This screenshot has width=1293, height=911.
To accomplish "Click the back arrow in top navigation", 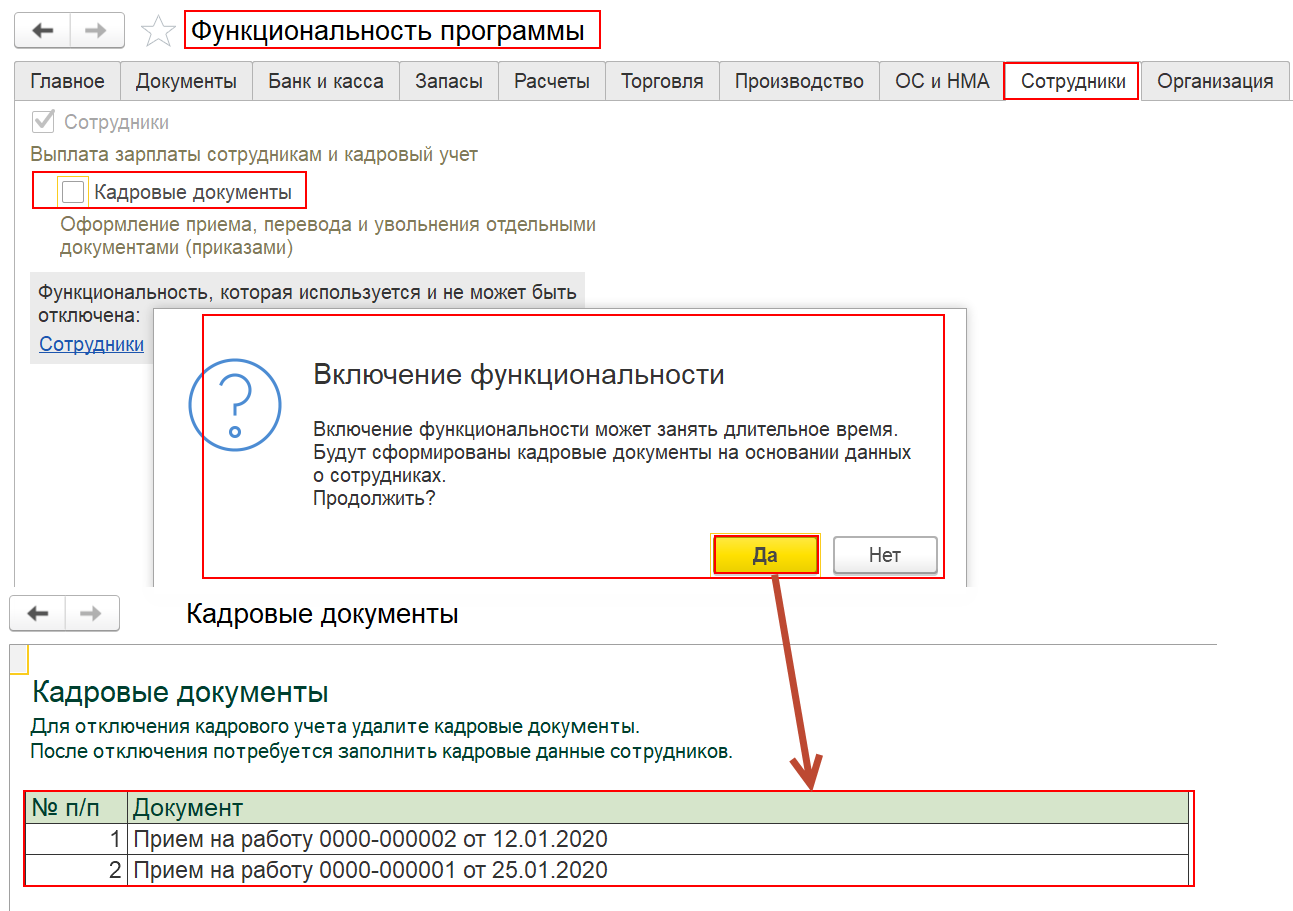I will 42,30.
